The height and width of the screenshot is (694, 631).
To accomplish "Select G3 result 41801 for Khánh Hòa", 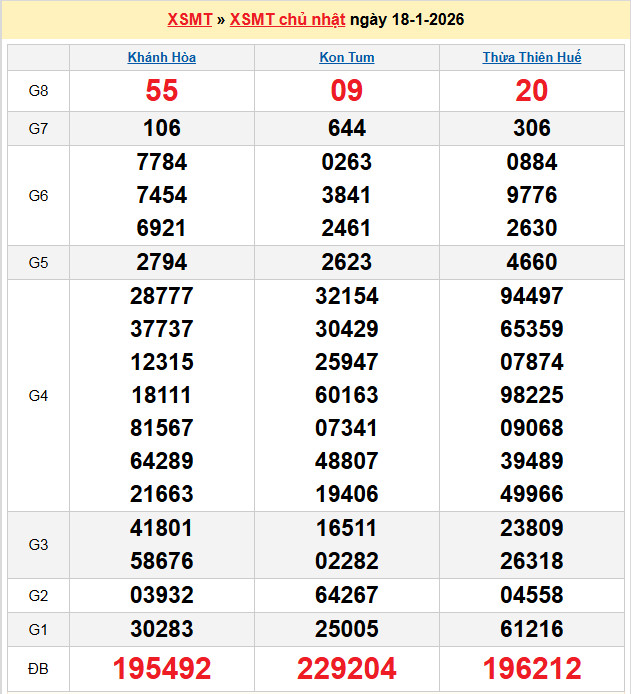I will point(162,528).
